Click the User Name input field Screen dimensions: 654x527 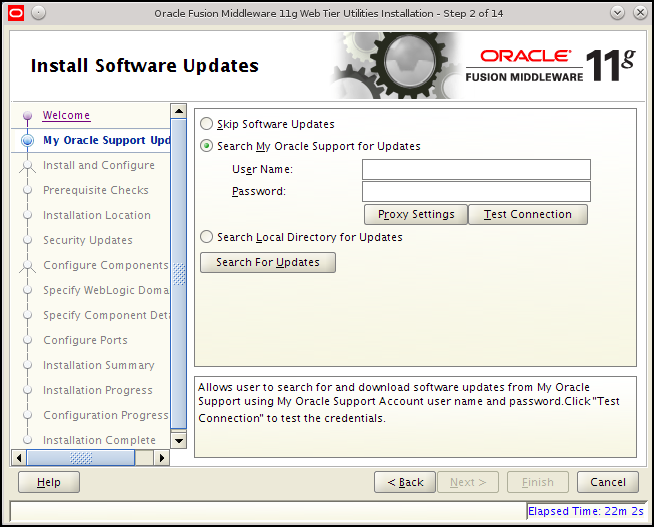pos(476,169)
